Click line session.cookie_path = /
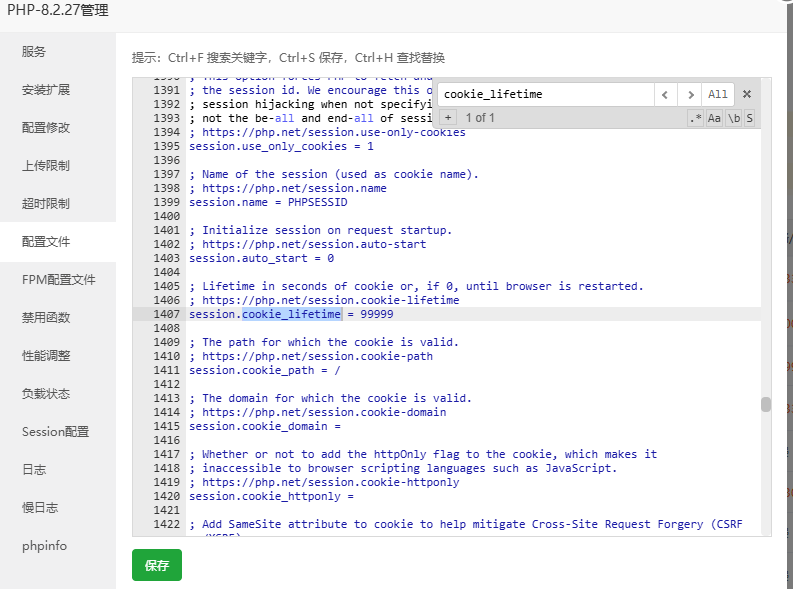Screen dimensions: 793x589 point(265,370)
